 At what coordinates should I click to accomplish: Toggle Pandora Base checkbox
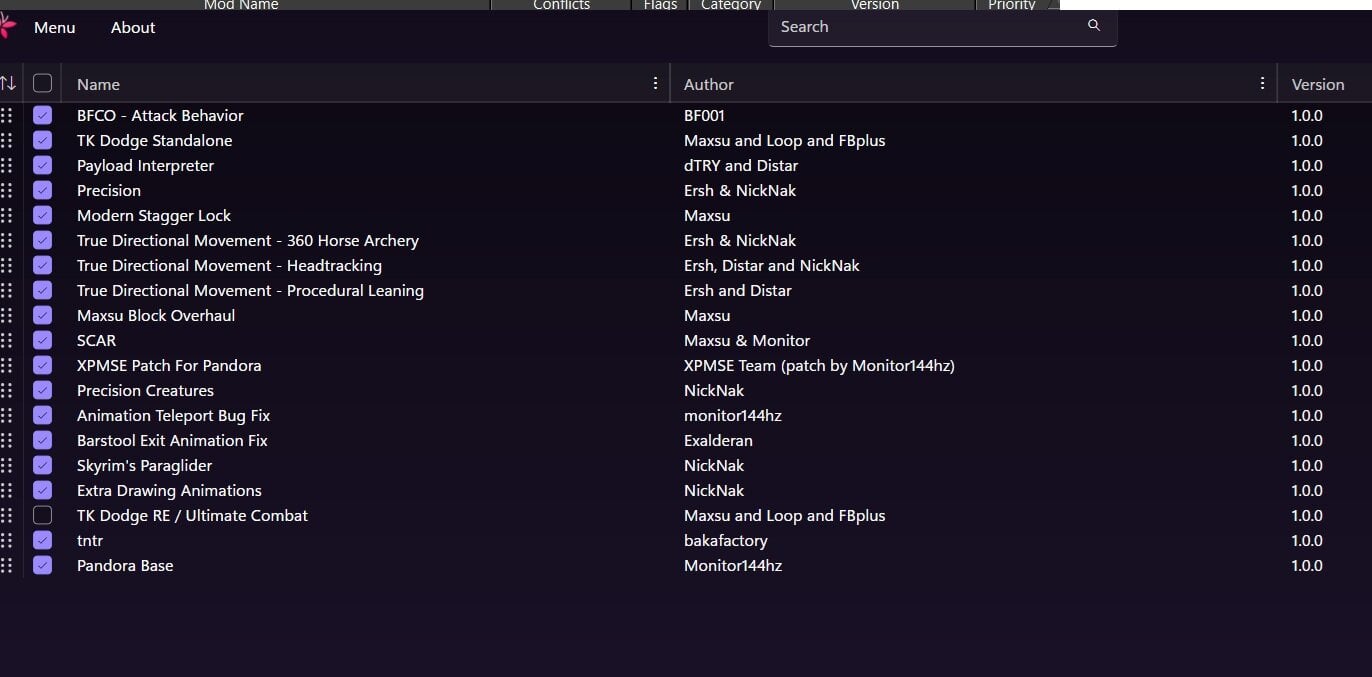pos(42,565)
